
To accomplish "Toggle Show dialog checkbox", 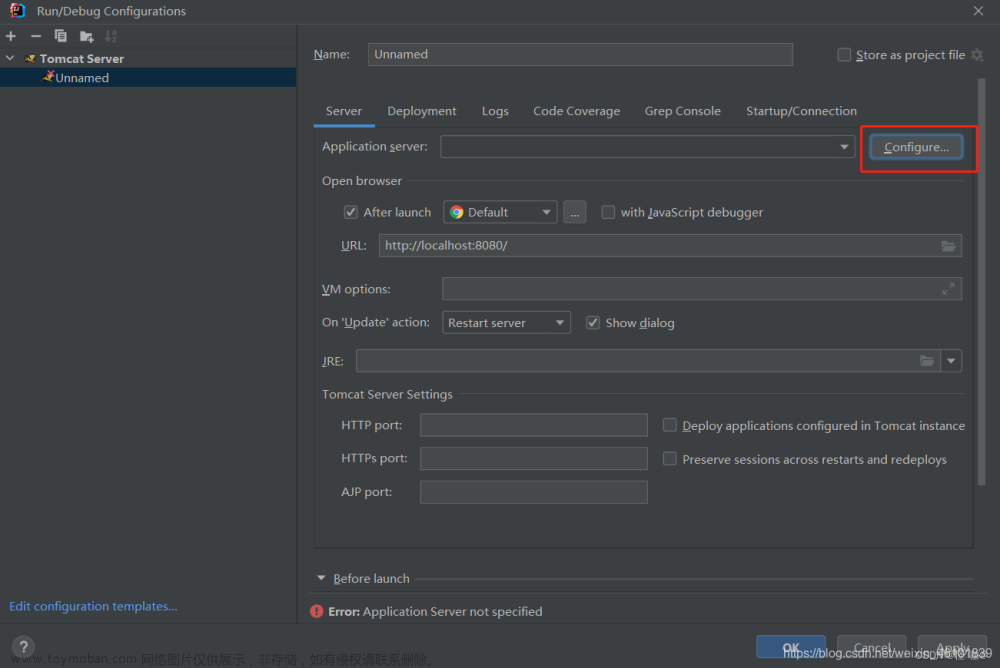I will click(x=593, y=323).
